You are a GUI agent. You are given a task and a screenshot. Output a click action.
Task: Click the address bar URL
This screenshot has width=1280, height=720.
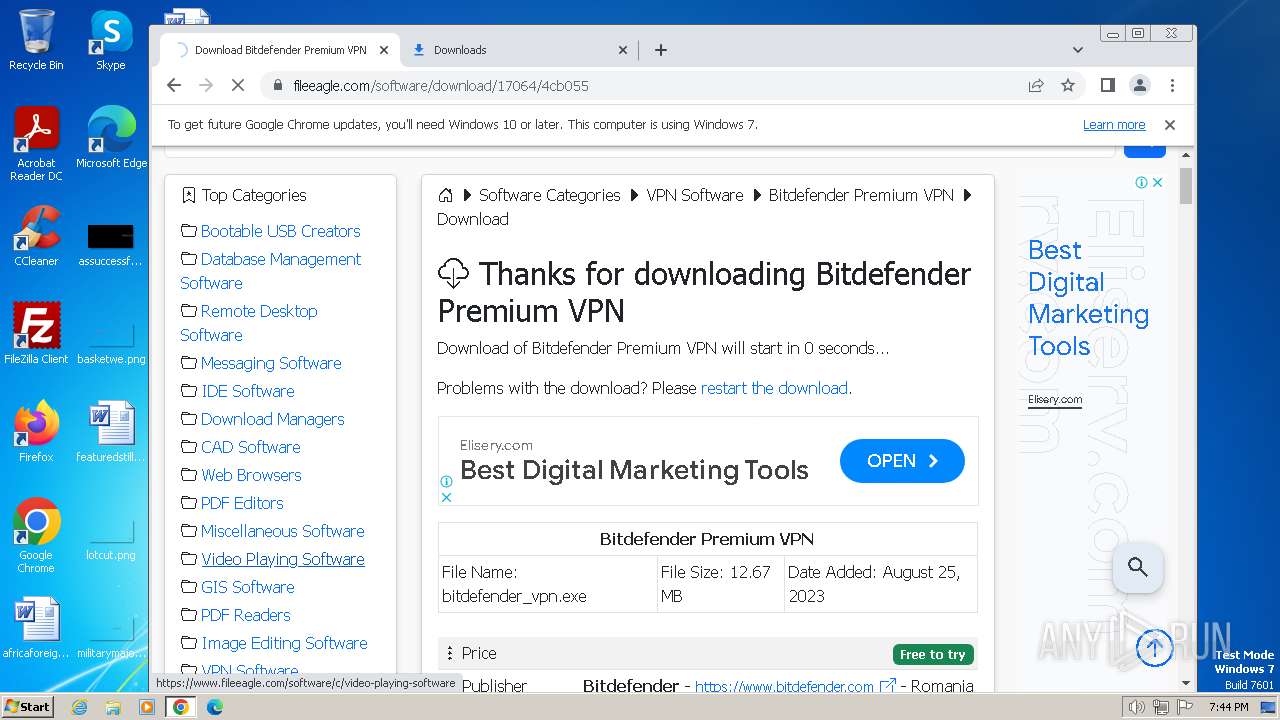[441, 86]
